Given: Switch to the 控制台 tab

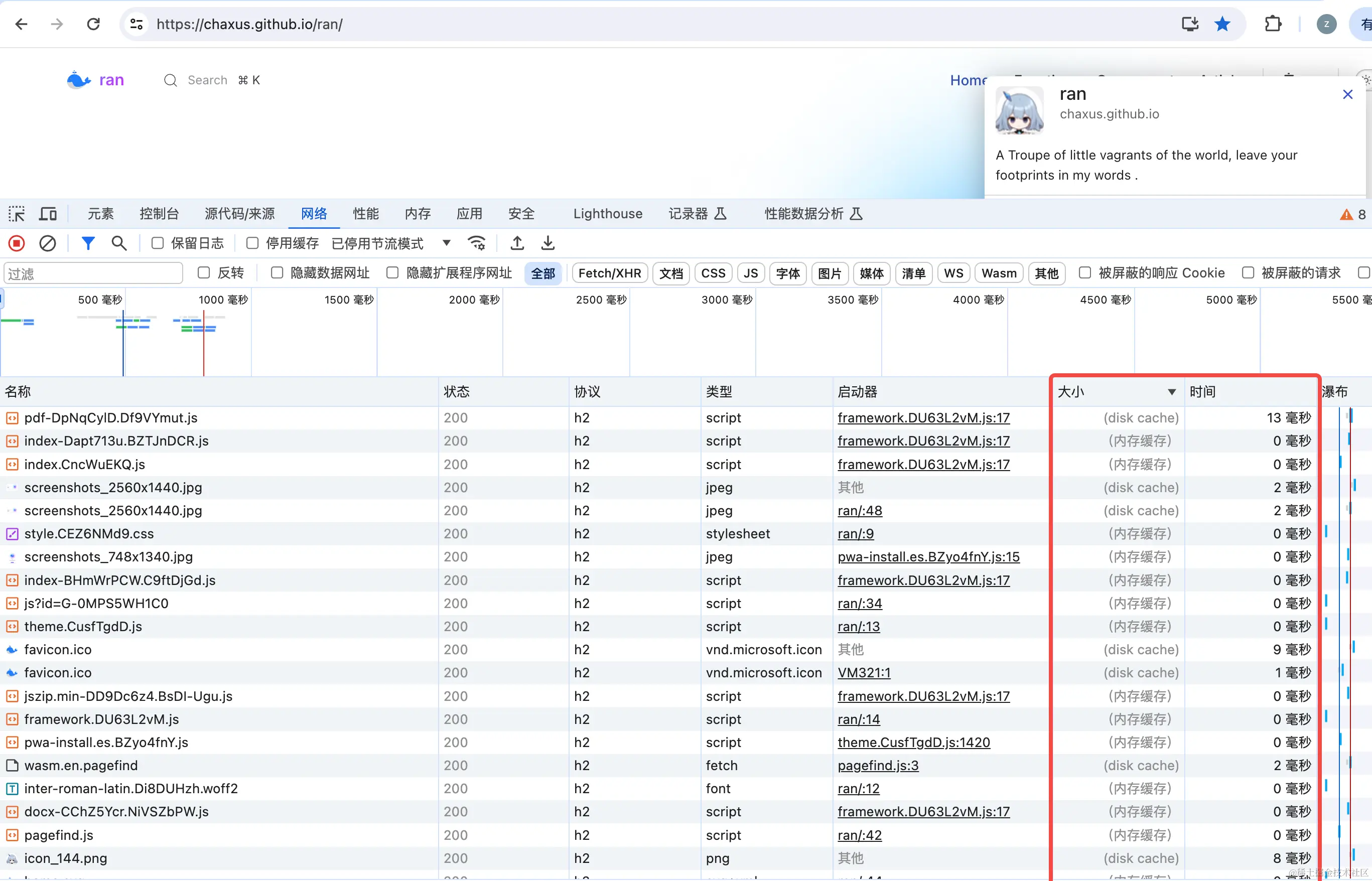Looking at the screenshot, I should click(159, 214).
